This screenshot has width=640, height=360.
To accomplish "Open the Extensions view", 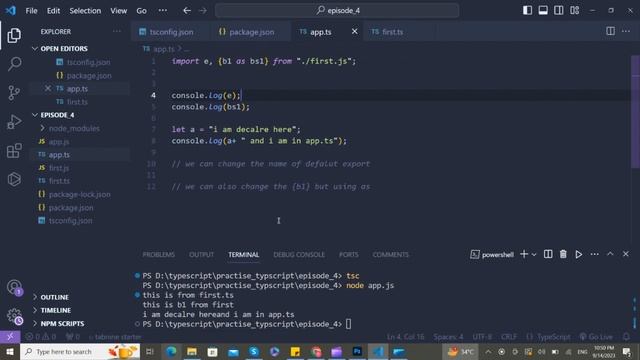I will coord(14,151).
